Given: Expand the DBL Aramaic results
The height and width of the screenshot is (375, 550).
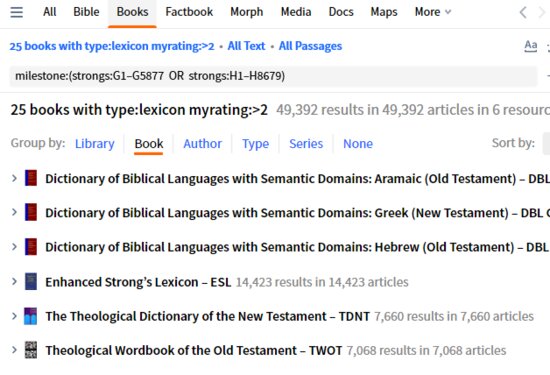Looking at the screenshot, I should (14, 178).
